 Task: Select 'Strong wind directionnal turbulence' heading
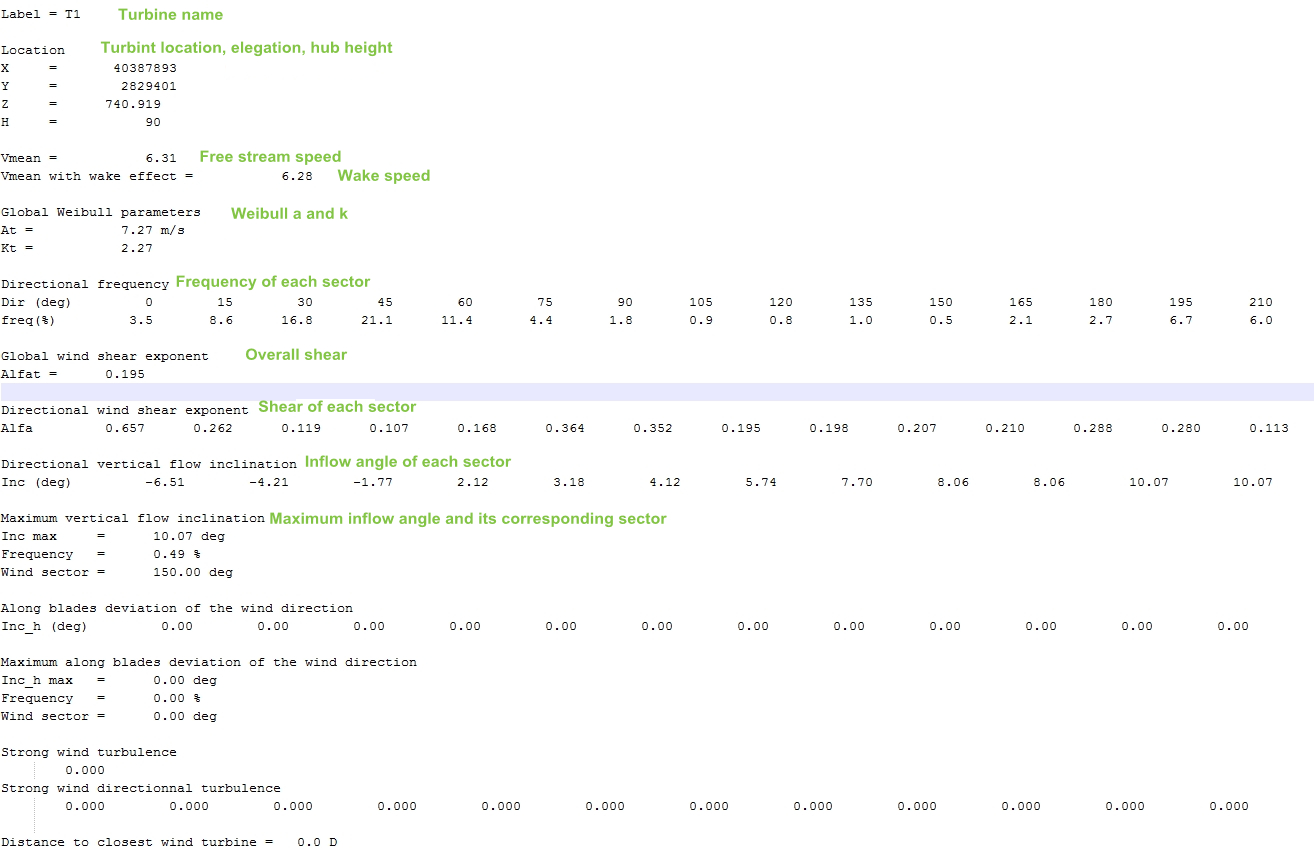(141, 788)
